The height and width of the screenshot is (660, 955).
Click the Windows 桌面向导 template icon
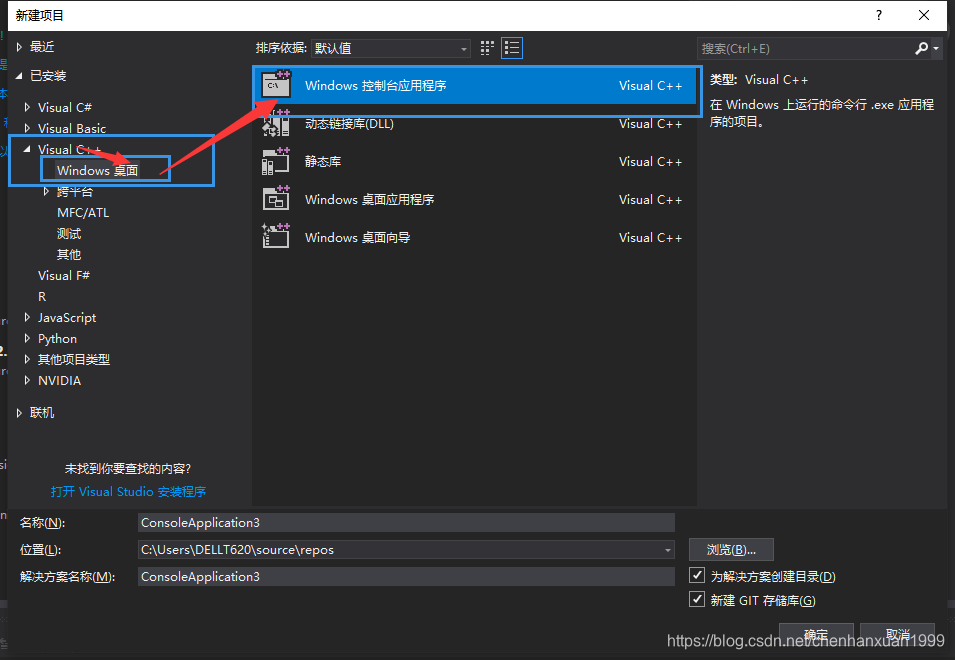coord(276,236)
